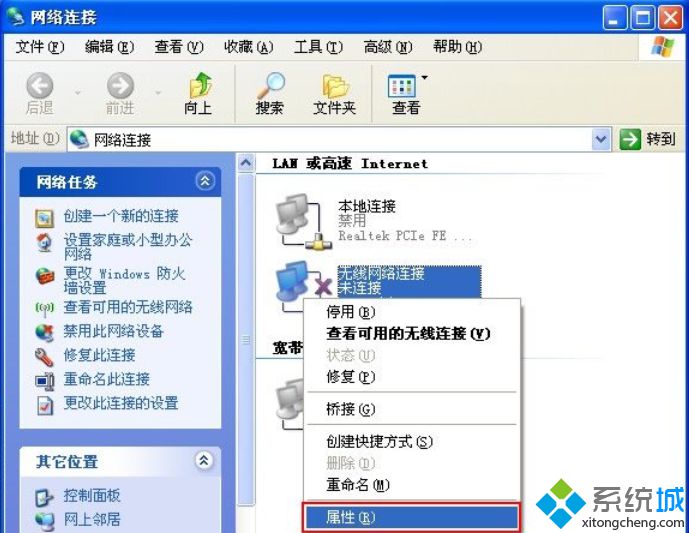Click the sidebar scrollbar up arrow
Viewport: 689px width, 533px height.
[x=246, y=163]
